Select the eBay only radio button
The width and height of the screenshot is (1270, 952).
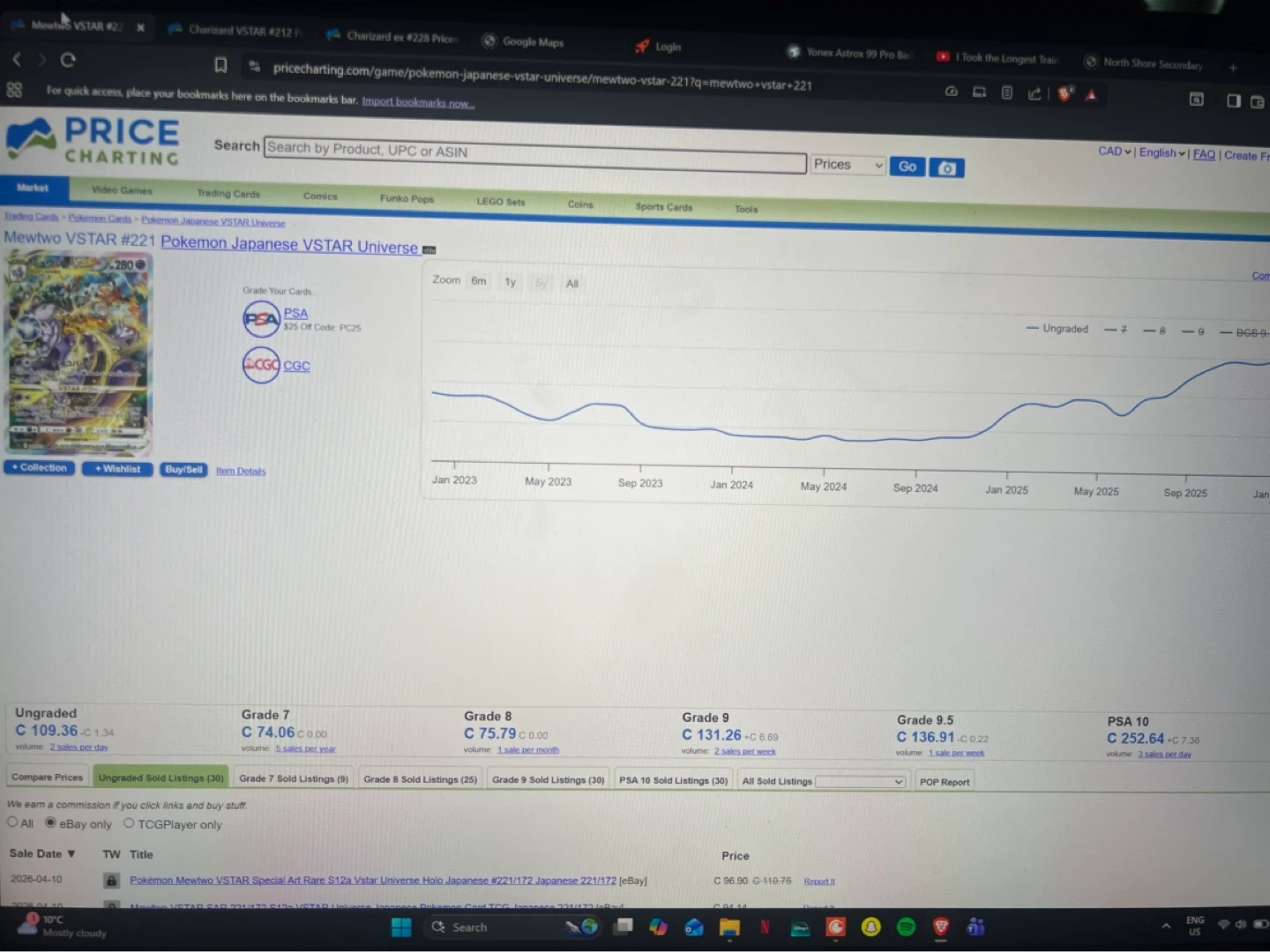coord(51,822)
